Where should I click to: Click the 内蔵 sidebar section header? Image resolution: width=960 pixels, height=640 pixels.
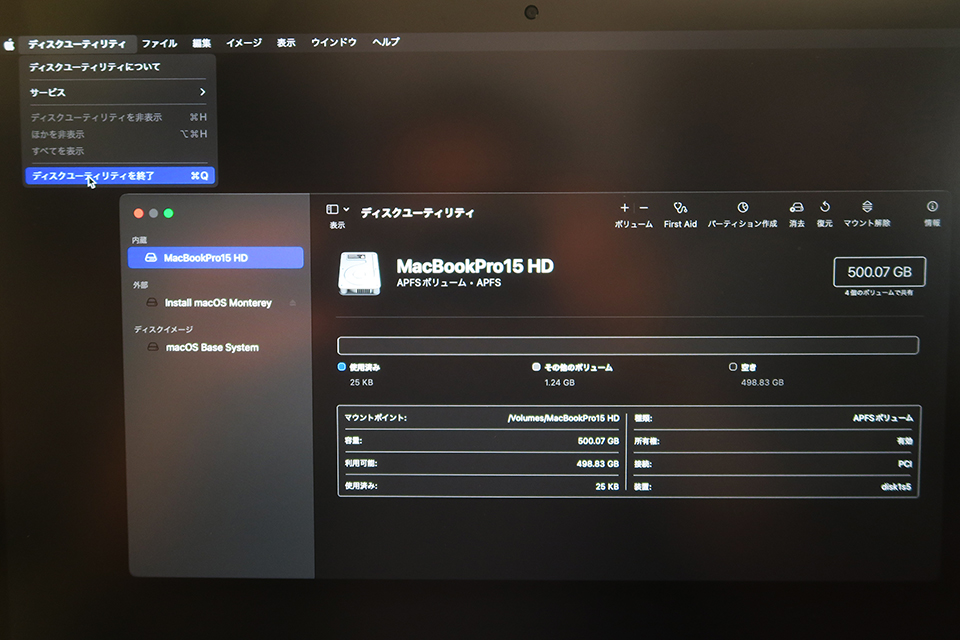coord(139,240)
